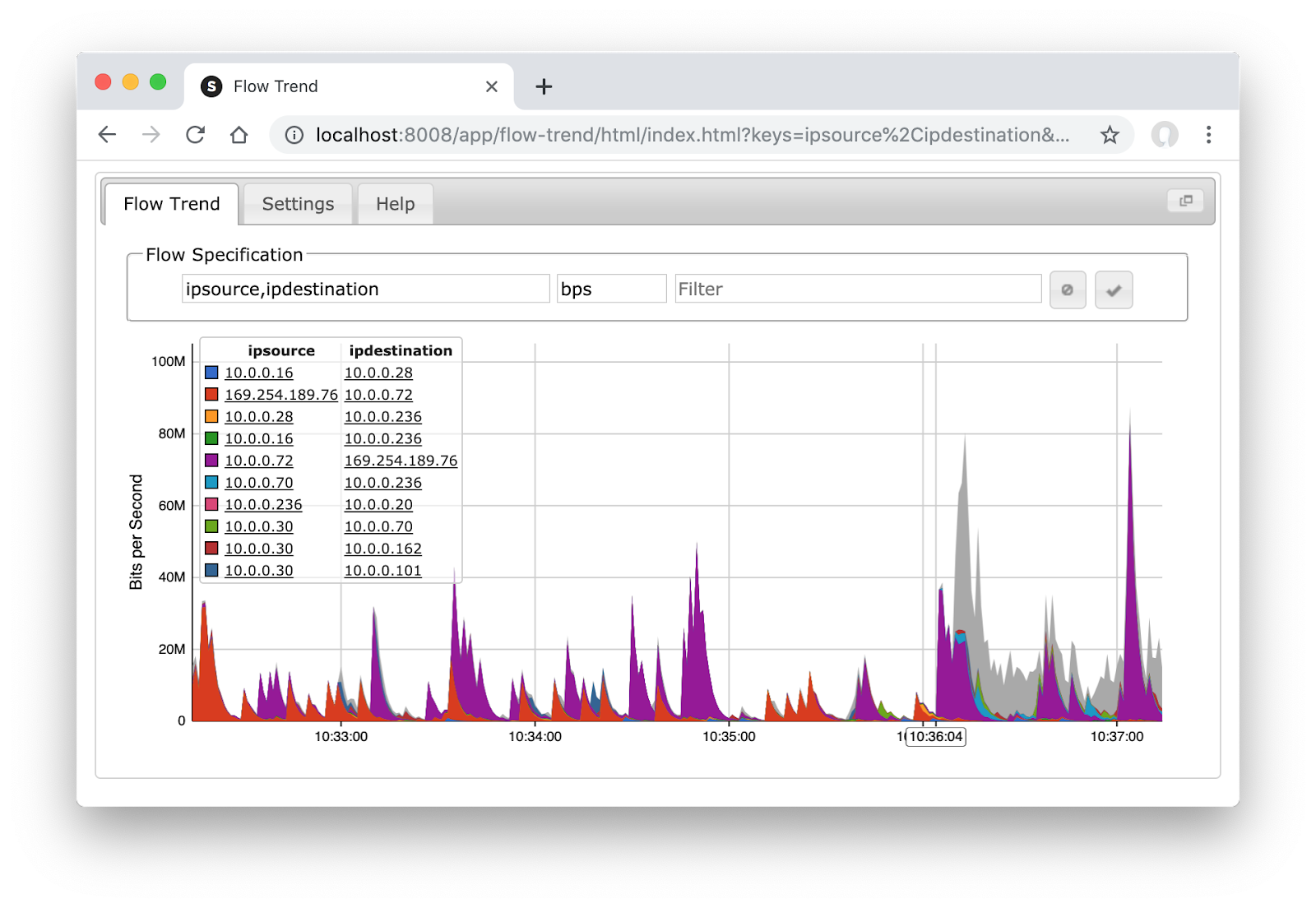Select the Flow Trend tab
The image size is (1316, 908).
tap(171, 204)
